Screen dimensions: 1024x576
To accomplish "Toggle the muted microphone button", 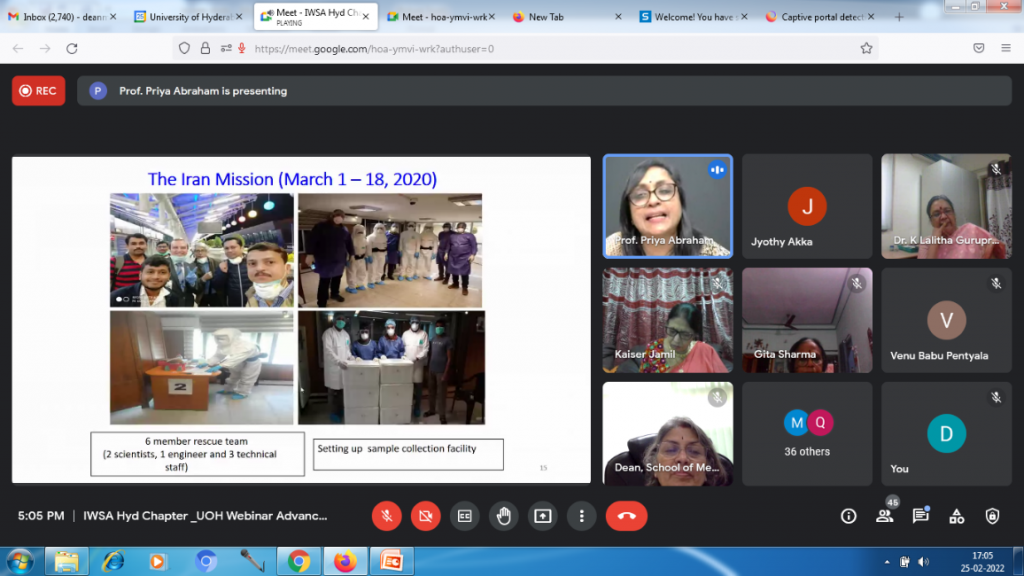I will click(387, 516).
